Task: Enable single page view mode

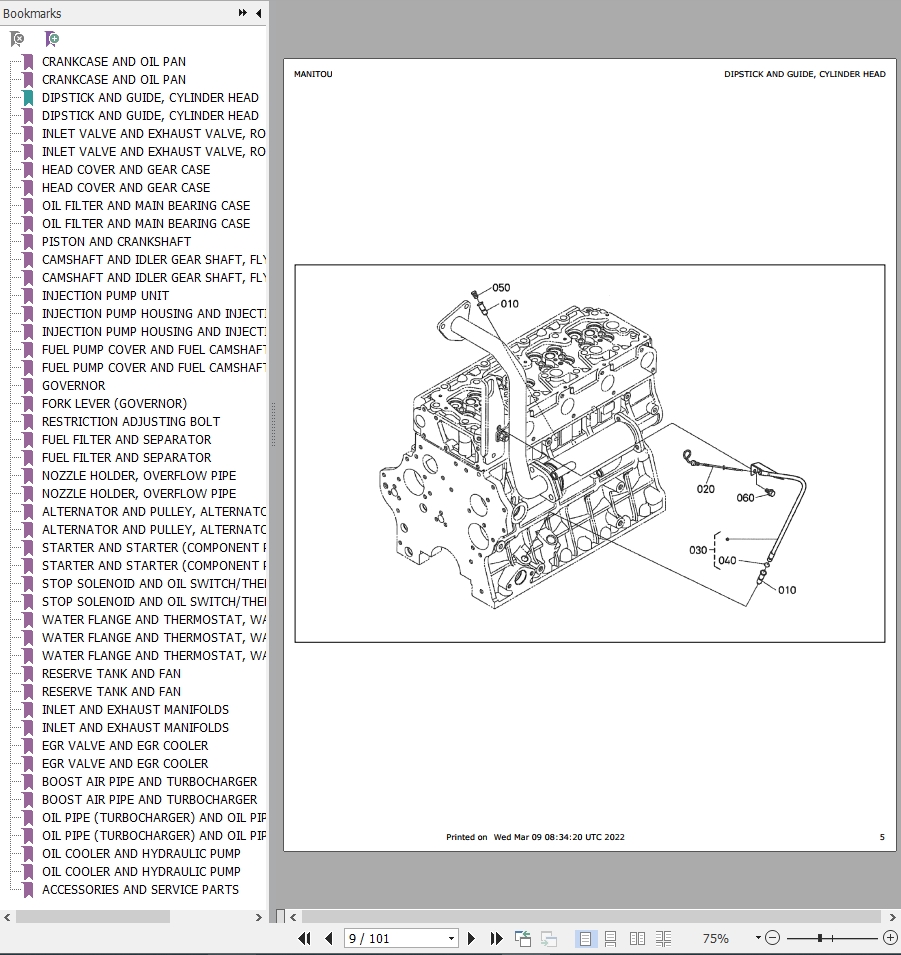Action: (x=585, y=938)
